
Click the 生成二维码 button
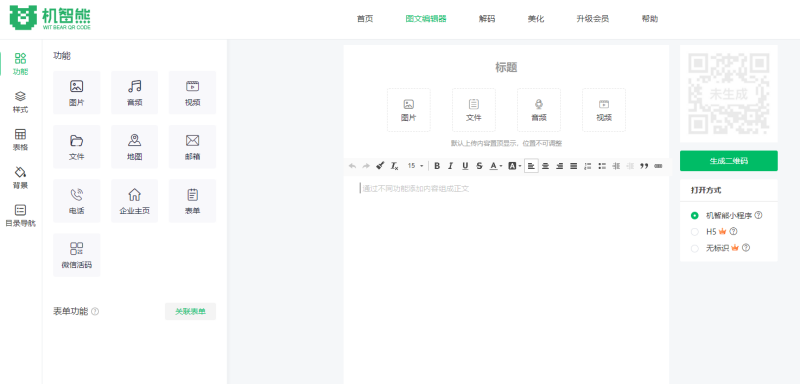(x=729, y=161)
